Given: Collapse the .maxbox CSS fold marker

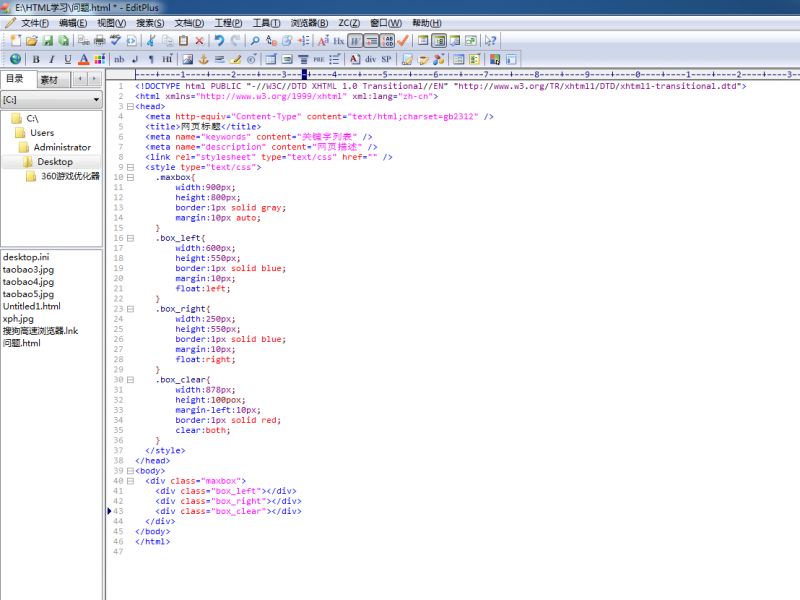Looking at the screenshot, I should (x=130, y=177).
